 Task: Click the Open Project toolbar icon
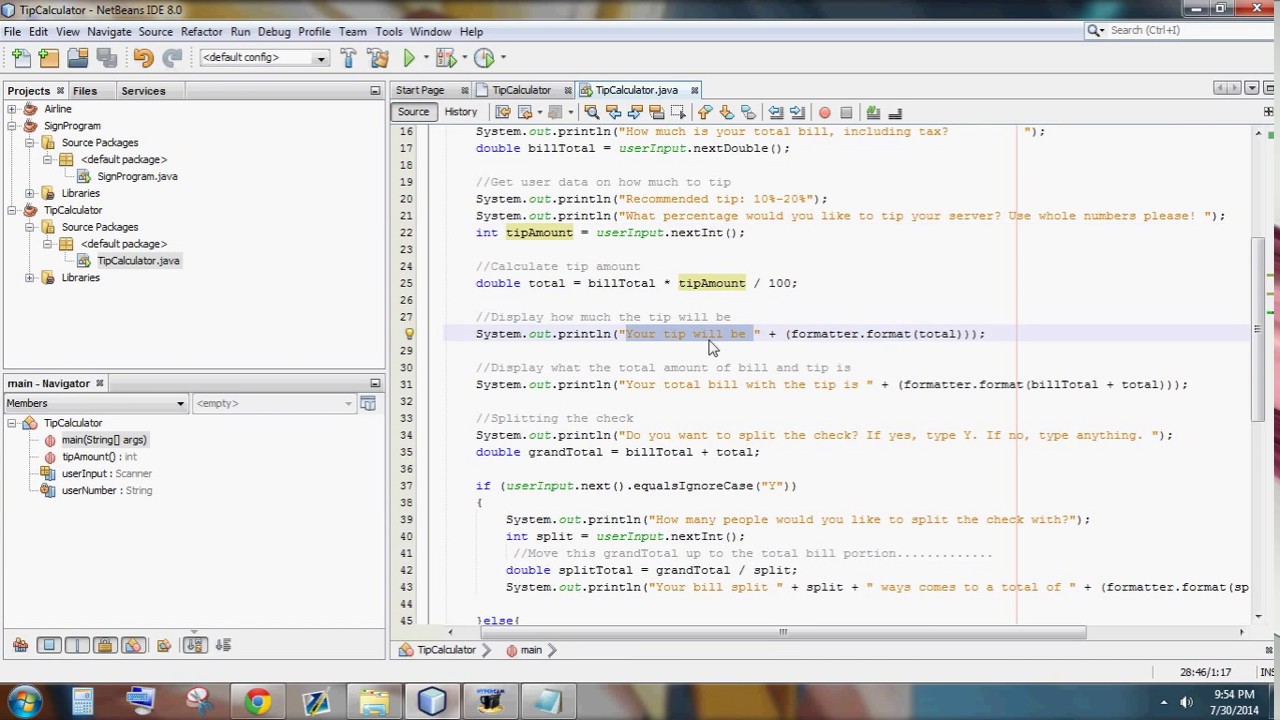pyautogui.click(x=77, y=58)
